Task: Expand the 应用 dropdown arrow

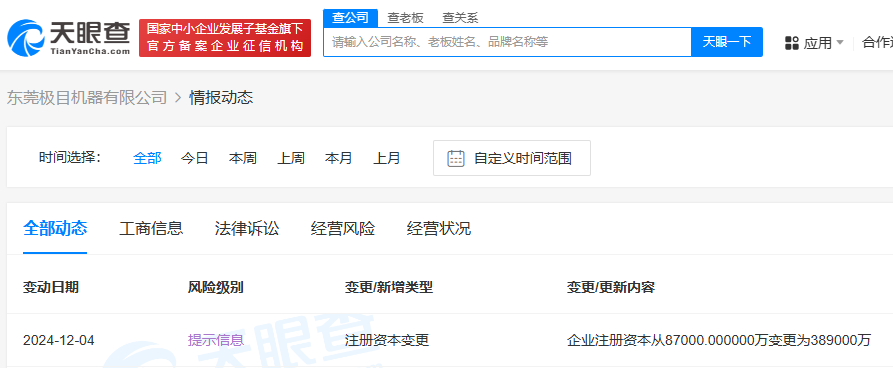Action: [x=839, y=43]
